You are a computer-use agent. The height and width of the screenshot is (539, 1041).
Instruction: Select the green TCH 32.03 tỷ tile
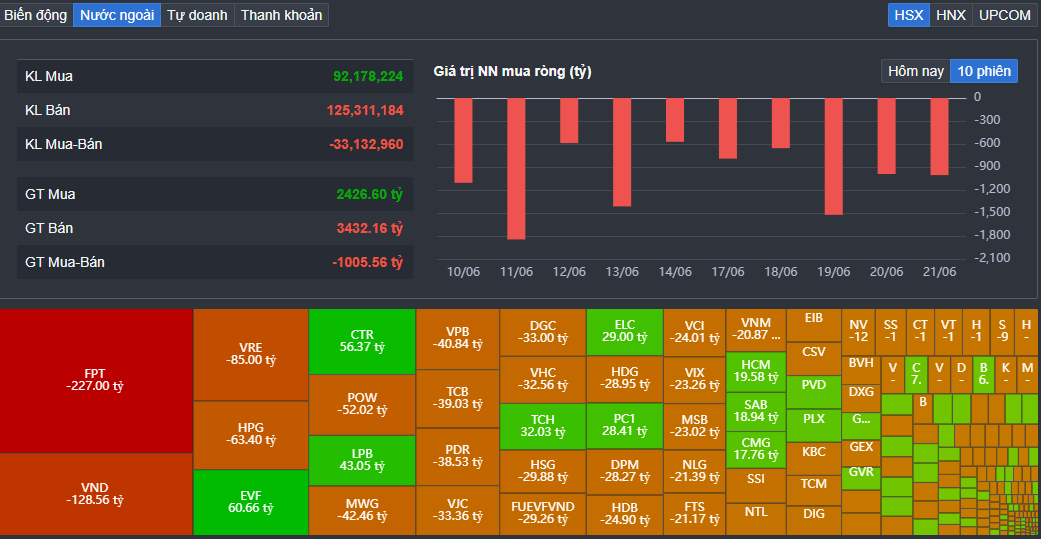pos(542,426)
